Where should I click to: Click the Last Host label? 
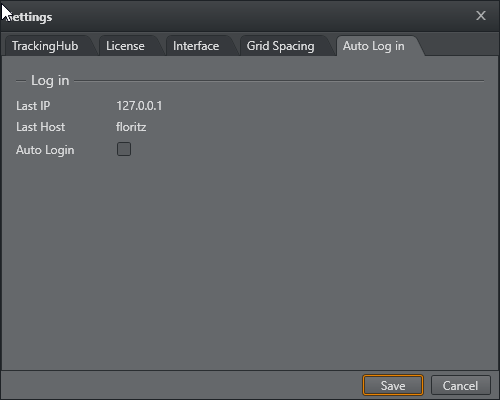pyautogui.click(x=41, y=127)
